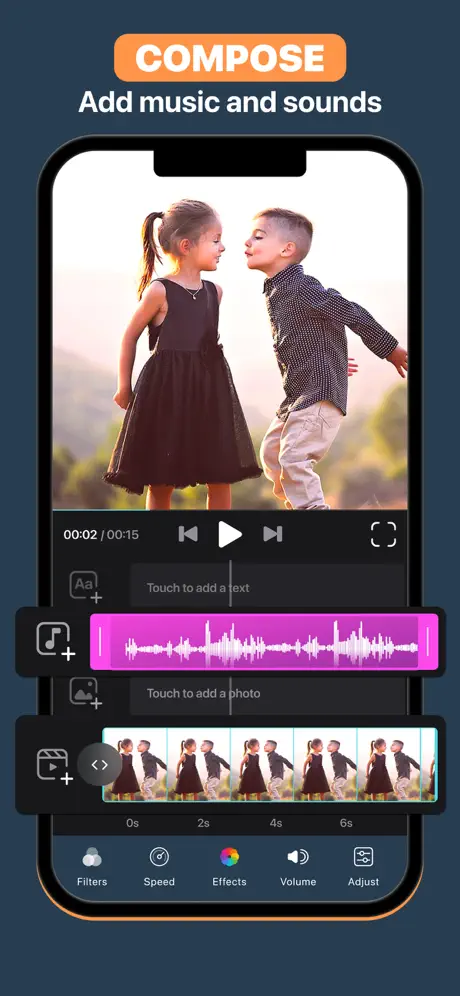Tap the add text icon
The width and height of the screenshot is (460, 996).
click(86, 587)
